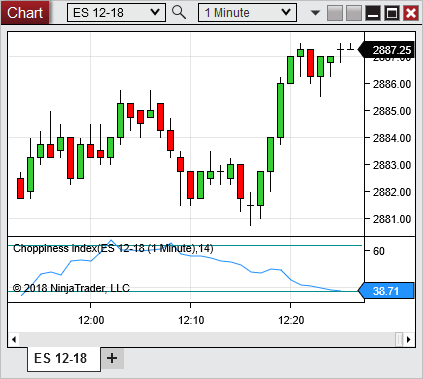The height and width of the screenshot is (379, 423).
Task: Close the chart window with red X
Action: click(x=411, y=13)
